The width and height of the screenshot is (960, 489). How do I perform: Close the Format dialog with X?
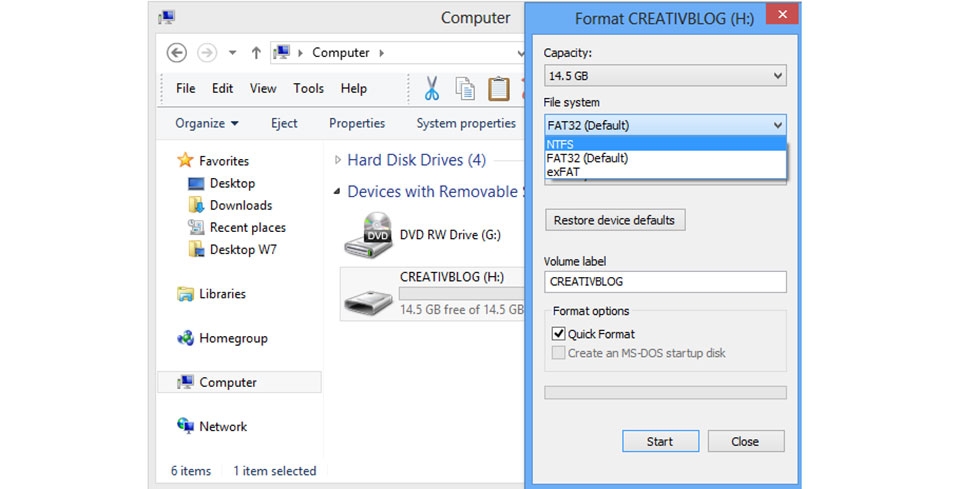pyautogui.click(x=782, y=14)
